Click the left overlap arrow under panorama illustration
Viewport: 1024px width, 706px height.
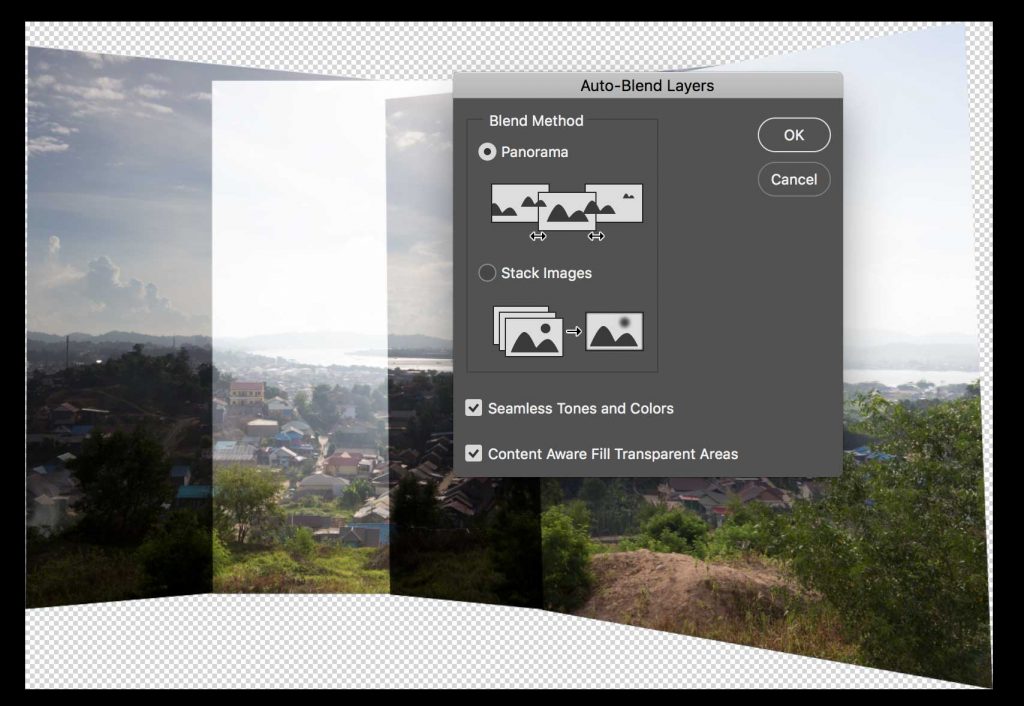538,236
